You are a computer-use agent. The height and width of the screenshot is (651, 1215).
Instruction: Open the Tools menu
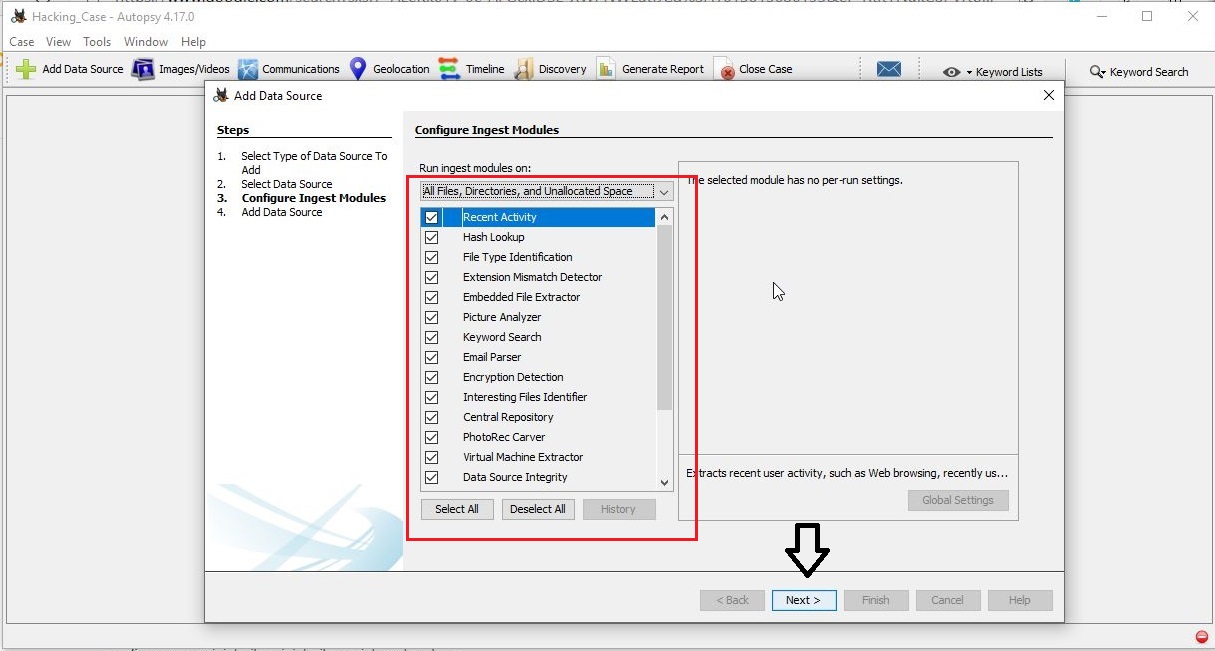[x=97, y=42]
